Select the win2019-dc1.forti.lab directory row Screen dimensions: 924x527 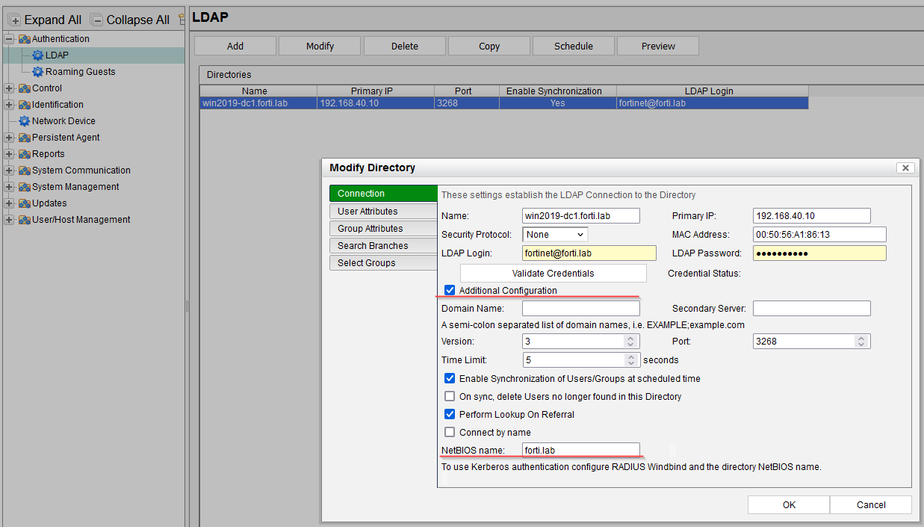(x=504, y=103)
